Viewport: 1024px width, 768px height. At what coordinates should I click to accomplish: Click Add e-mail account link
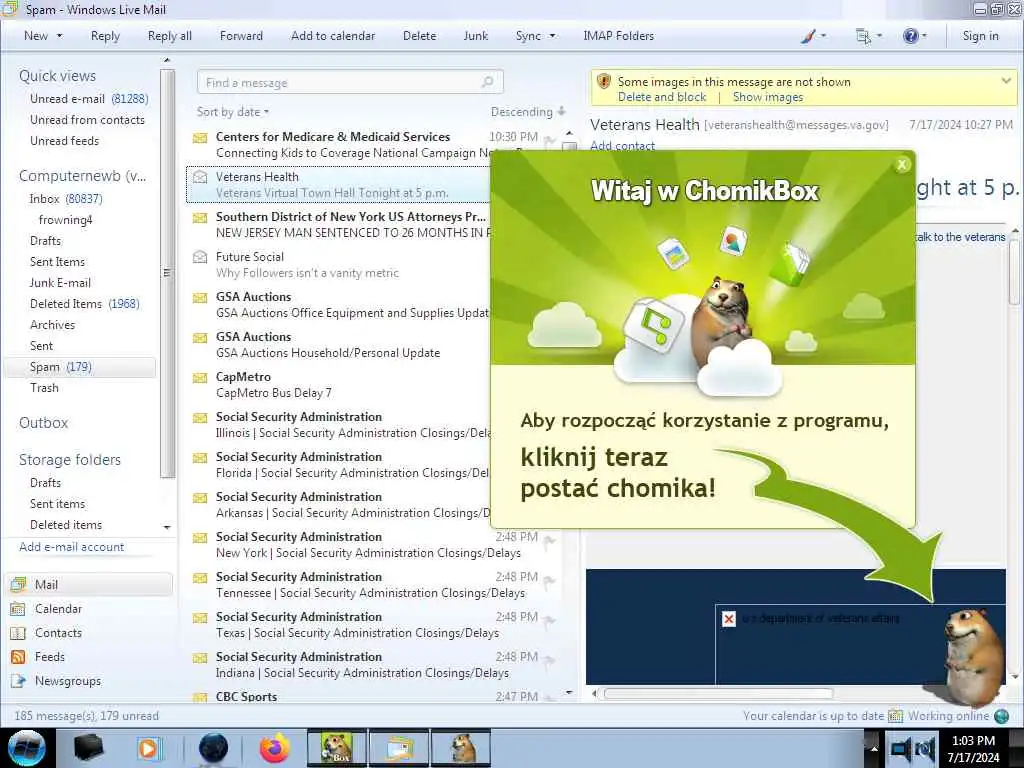(71, 547)
